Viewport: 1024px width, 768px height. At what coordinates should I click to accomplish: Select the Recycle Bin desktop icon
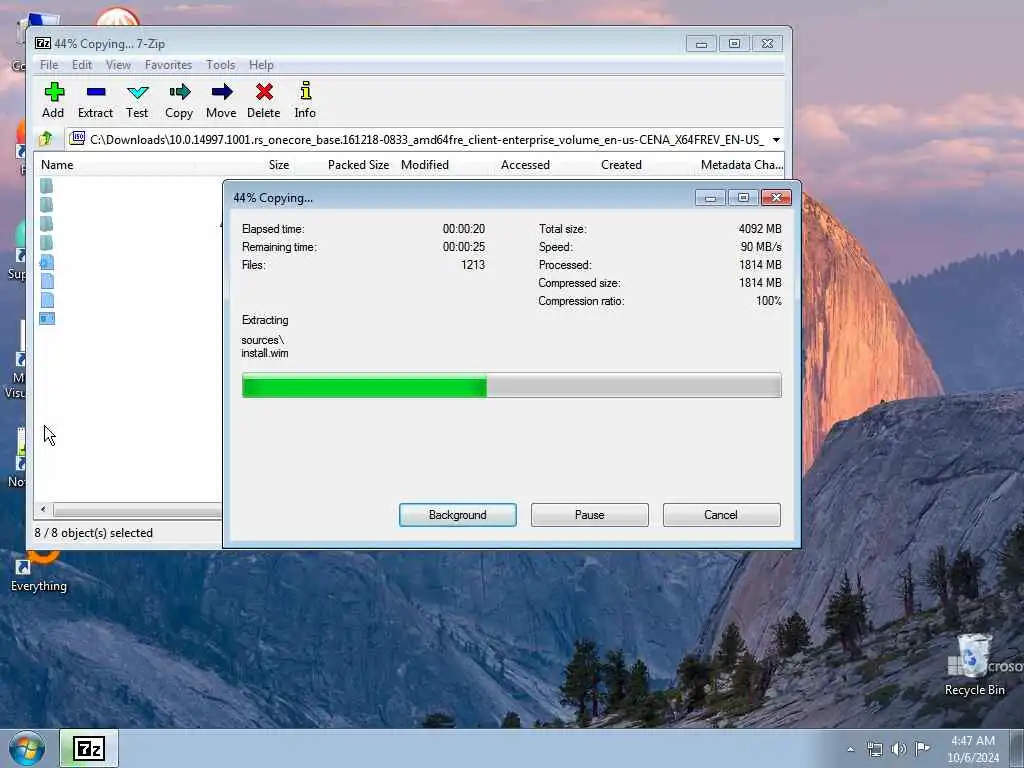974,665
